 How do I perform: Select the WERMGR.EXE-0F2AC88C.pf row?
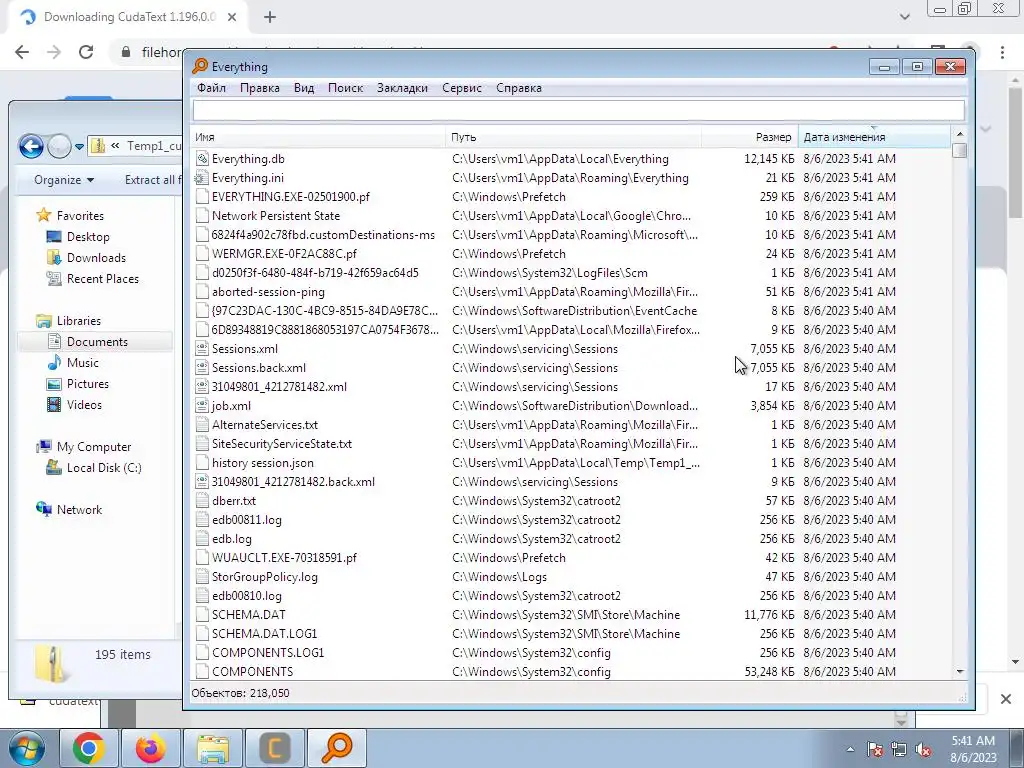click(x=571, y=253)
